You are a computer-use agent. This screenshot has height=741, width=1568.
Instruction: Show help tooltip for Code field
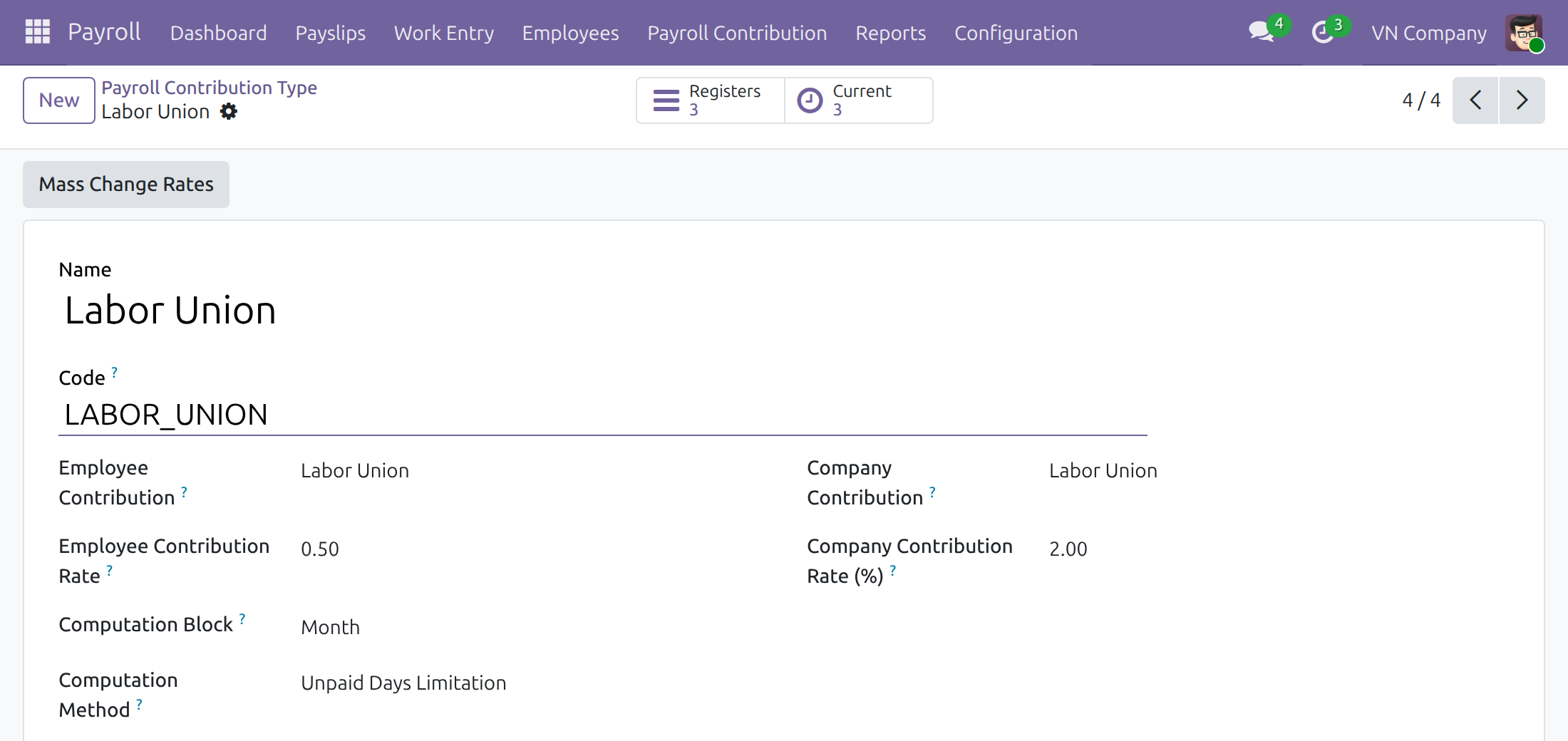pos(115,371)
